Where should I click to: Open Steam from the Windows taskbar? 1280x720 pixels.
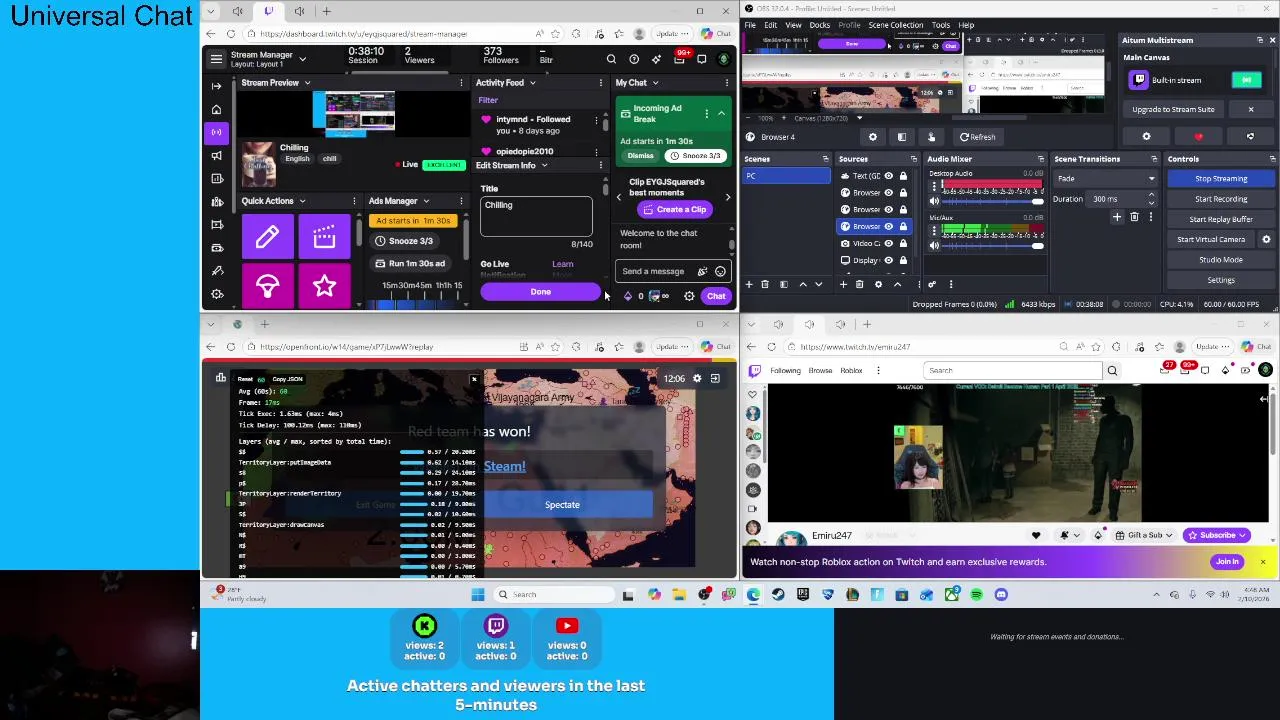[x=778, y=594]
